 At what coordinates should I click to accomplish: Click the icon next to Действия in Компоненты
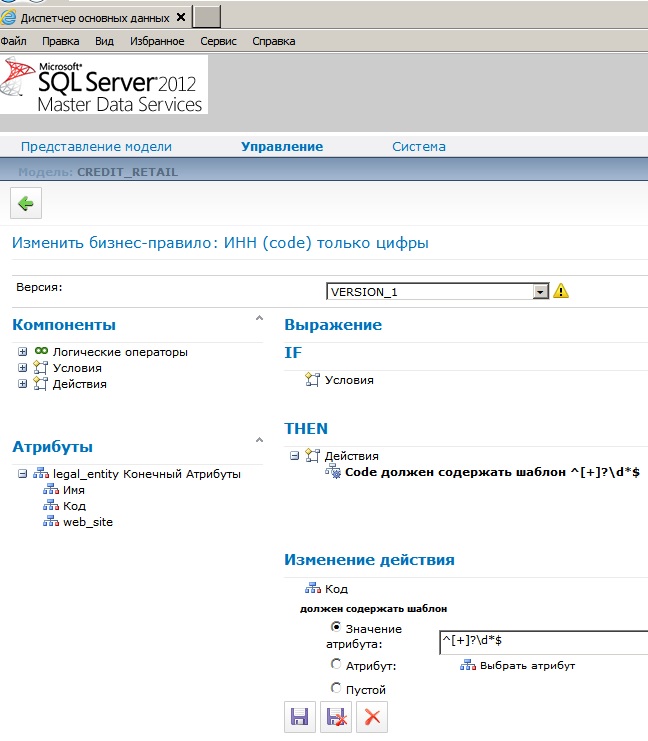[x=41, y=384]
